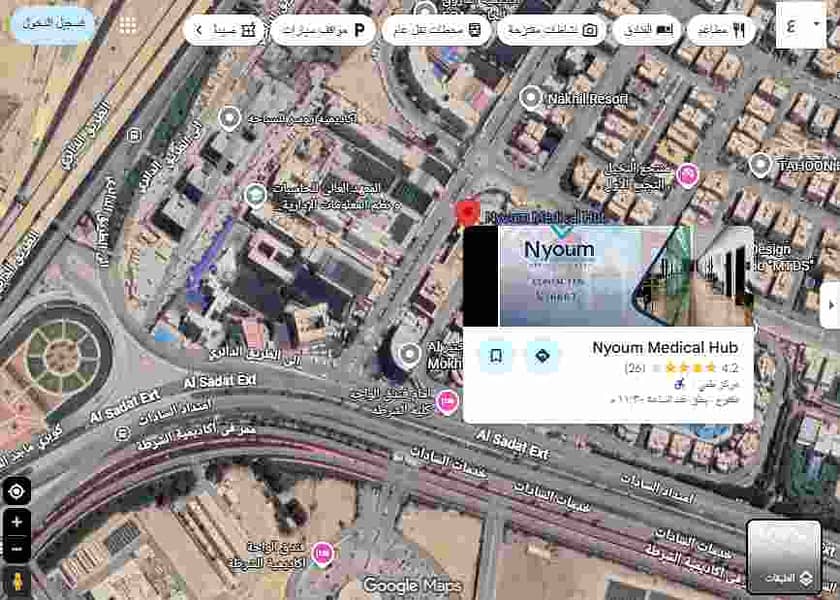Collapse the side panel arrow at right edge
Screen dimensions: 840x600
click(830, 305)
